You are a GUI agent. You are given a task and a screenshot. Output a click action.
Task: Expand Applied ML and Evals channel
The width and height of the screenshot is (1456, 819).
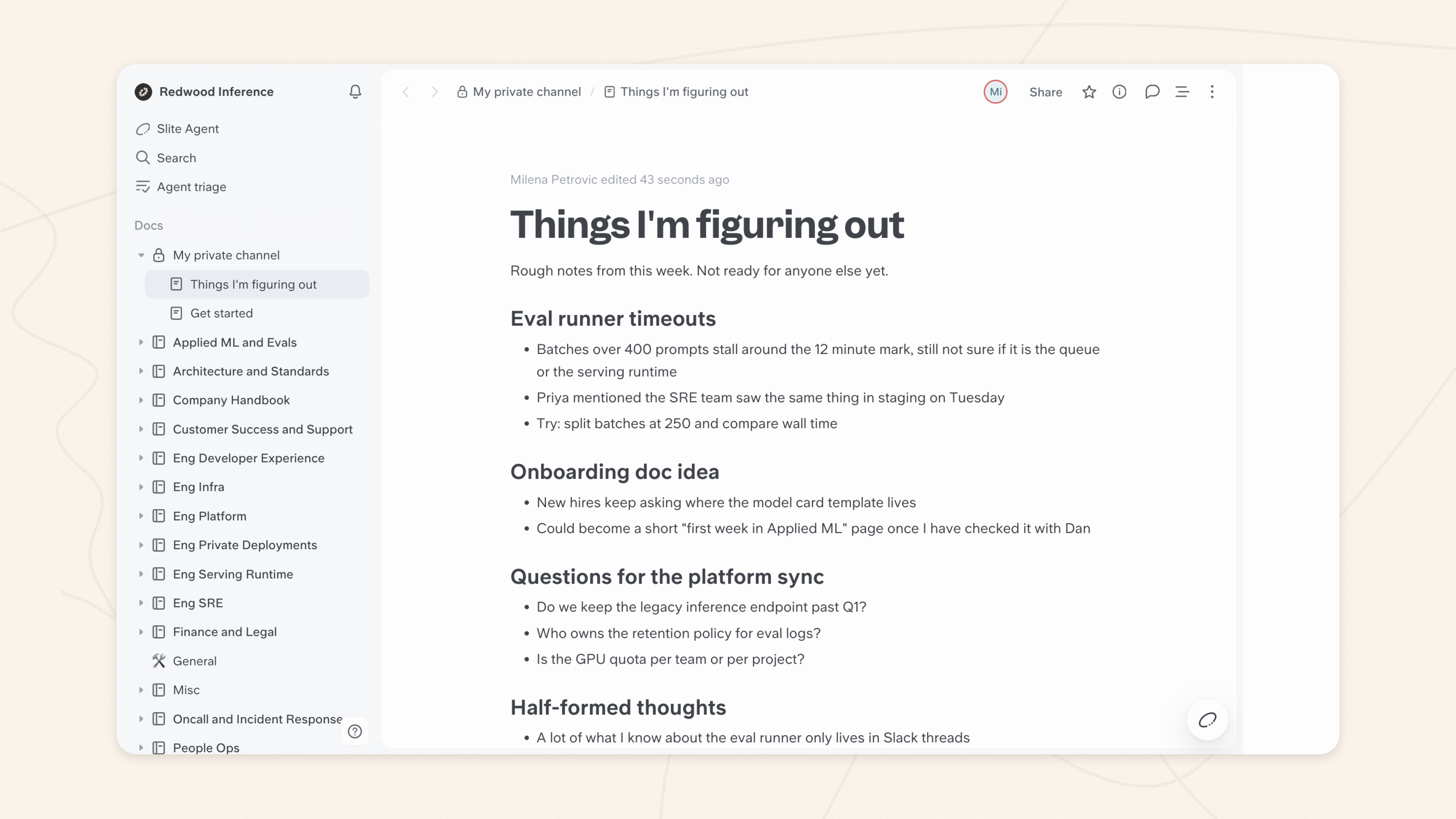[141, 342]
